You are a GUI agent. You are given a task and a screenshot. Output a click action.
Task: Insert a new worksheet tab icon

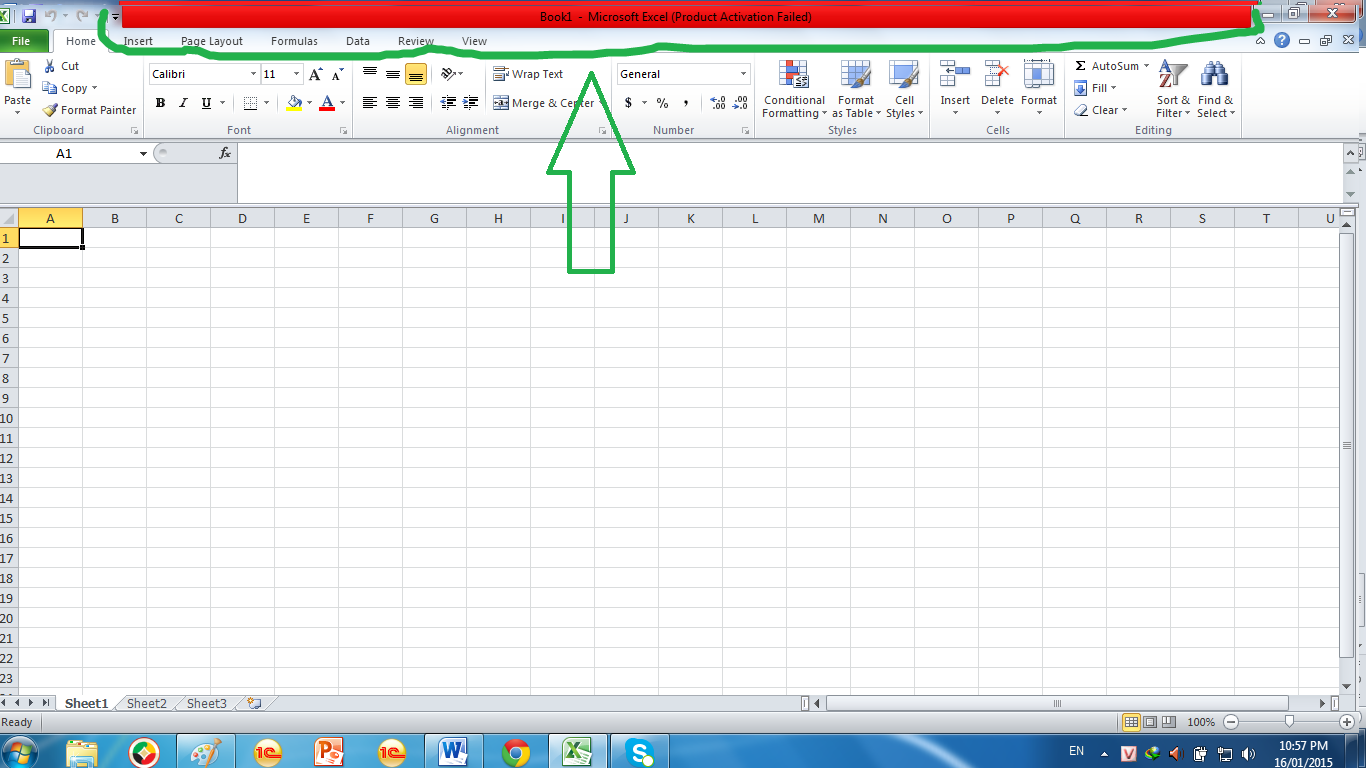pos(254,703)
